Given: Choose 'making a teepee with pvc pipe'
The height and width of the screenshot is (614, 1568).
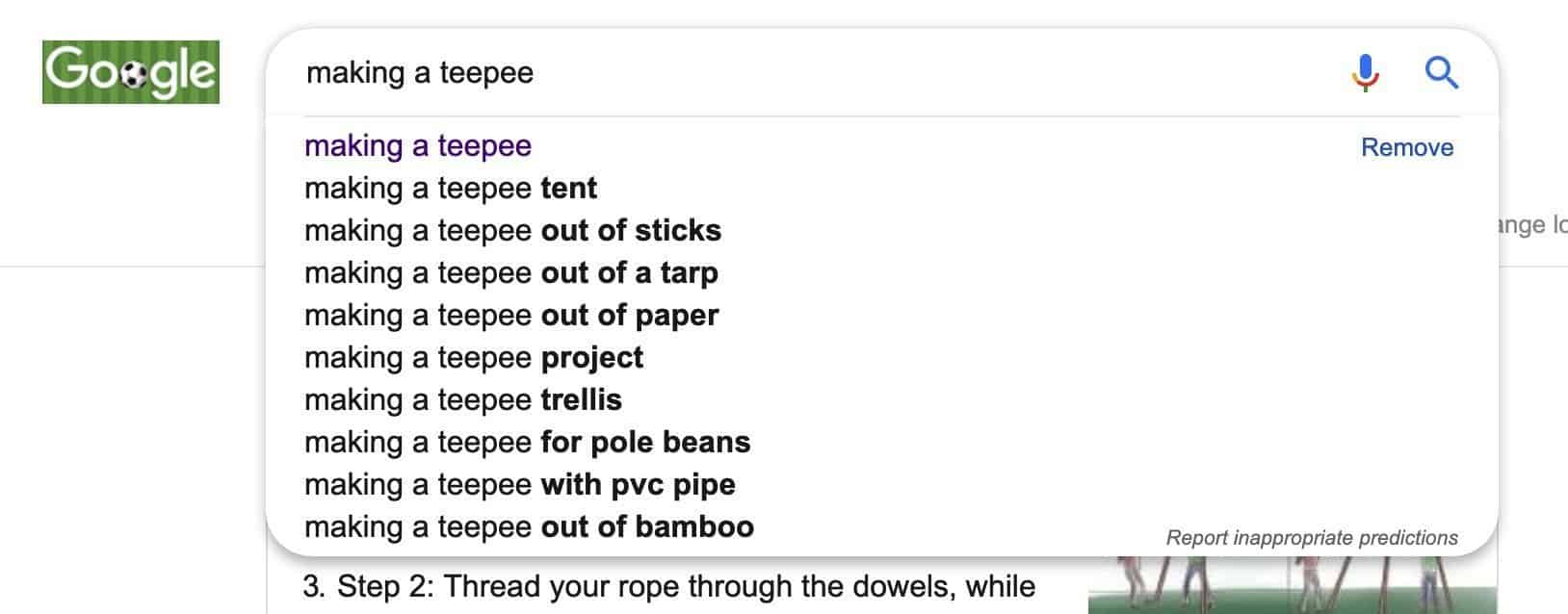Looking at the screenshot, I should (519, 484).
